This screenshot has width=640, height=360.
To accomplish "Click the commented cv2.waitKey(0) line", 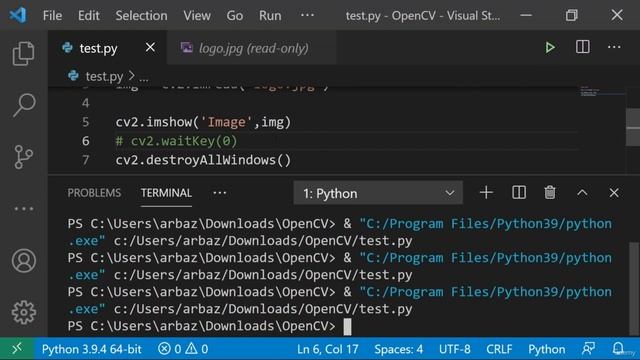I will pos(176,141).
